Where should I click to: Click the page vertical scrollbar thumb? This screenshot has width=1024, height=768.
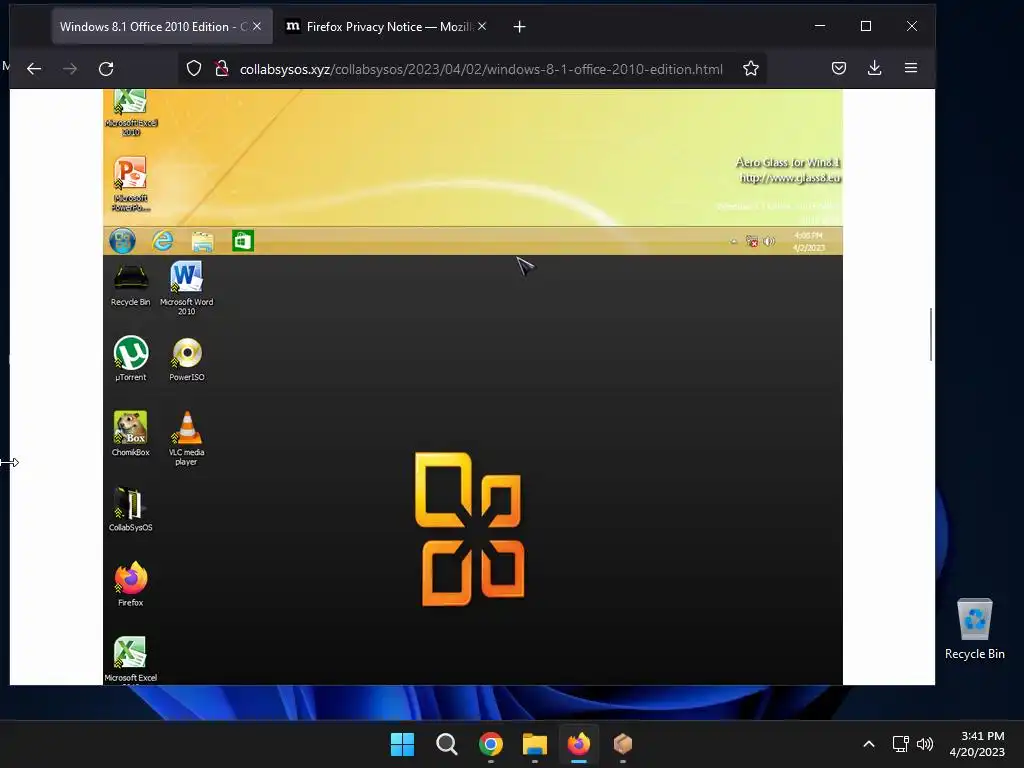[931, 334]
